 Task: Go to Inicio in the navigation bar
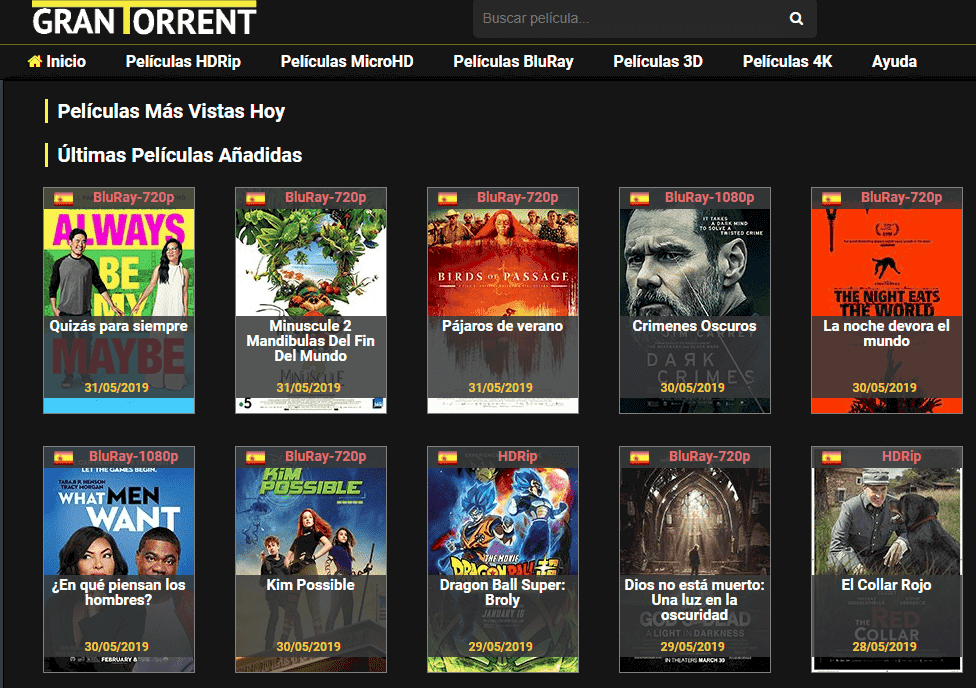[x=57, y=61]
